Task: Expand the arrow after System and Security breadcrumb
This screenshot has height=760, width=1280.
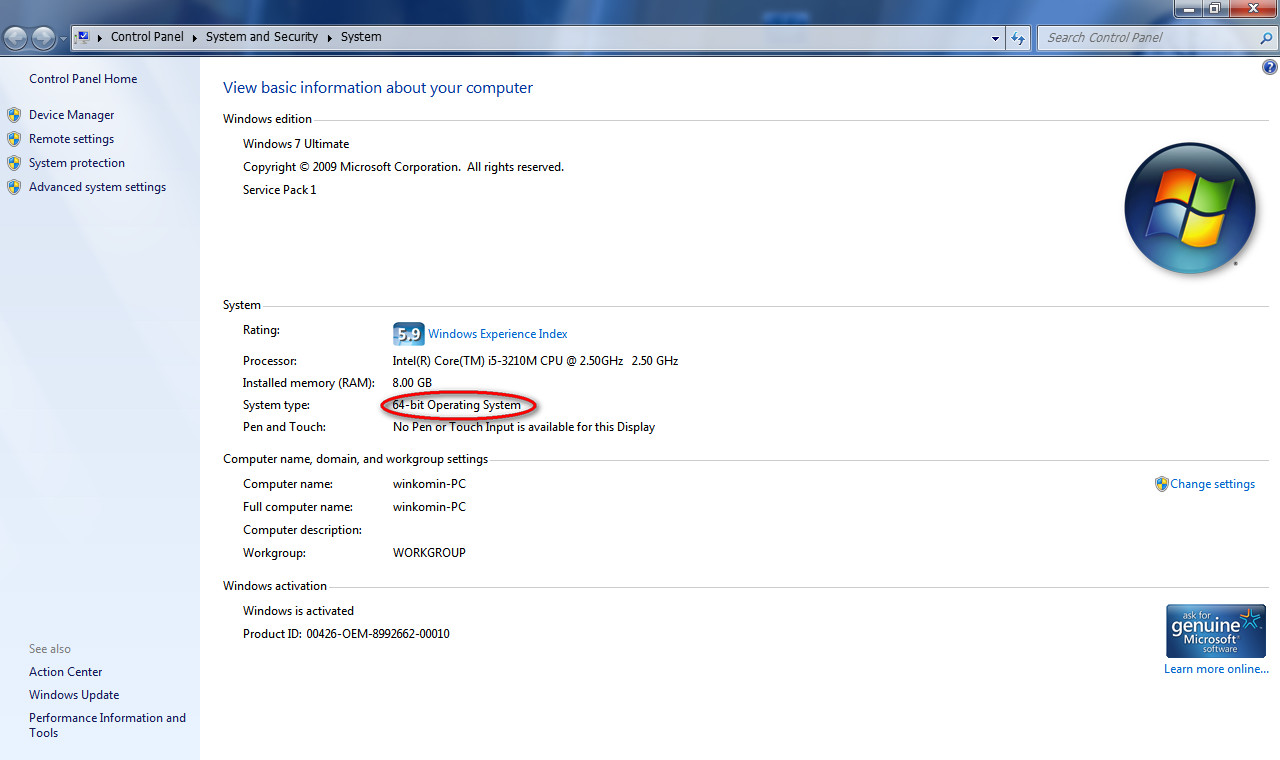Action: [329, 37]
